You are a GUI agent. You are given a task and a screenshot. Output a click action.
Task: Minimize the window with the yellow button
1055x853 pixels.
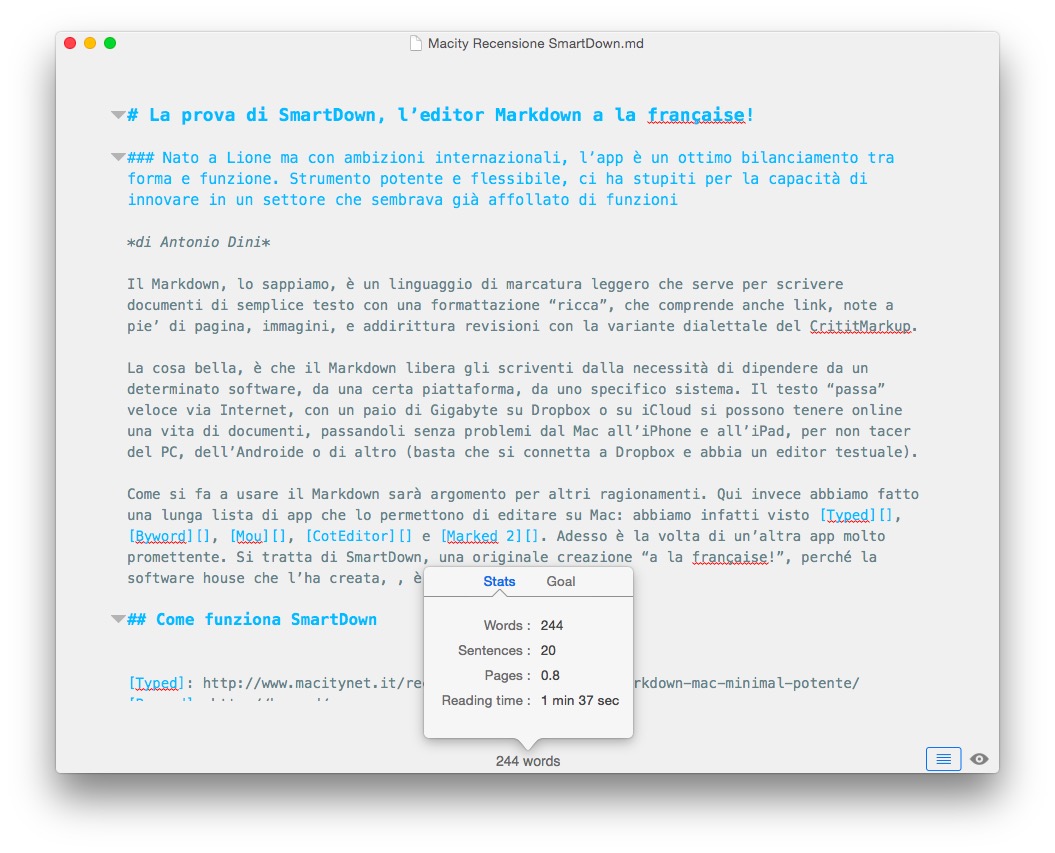[90, 43]
